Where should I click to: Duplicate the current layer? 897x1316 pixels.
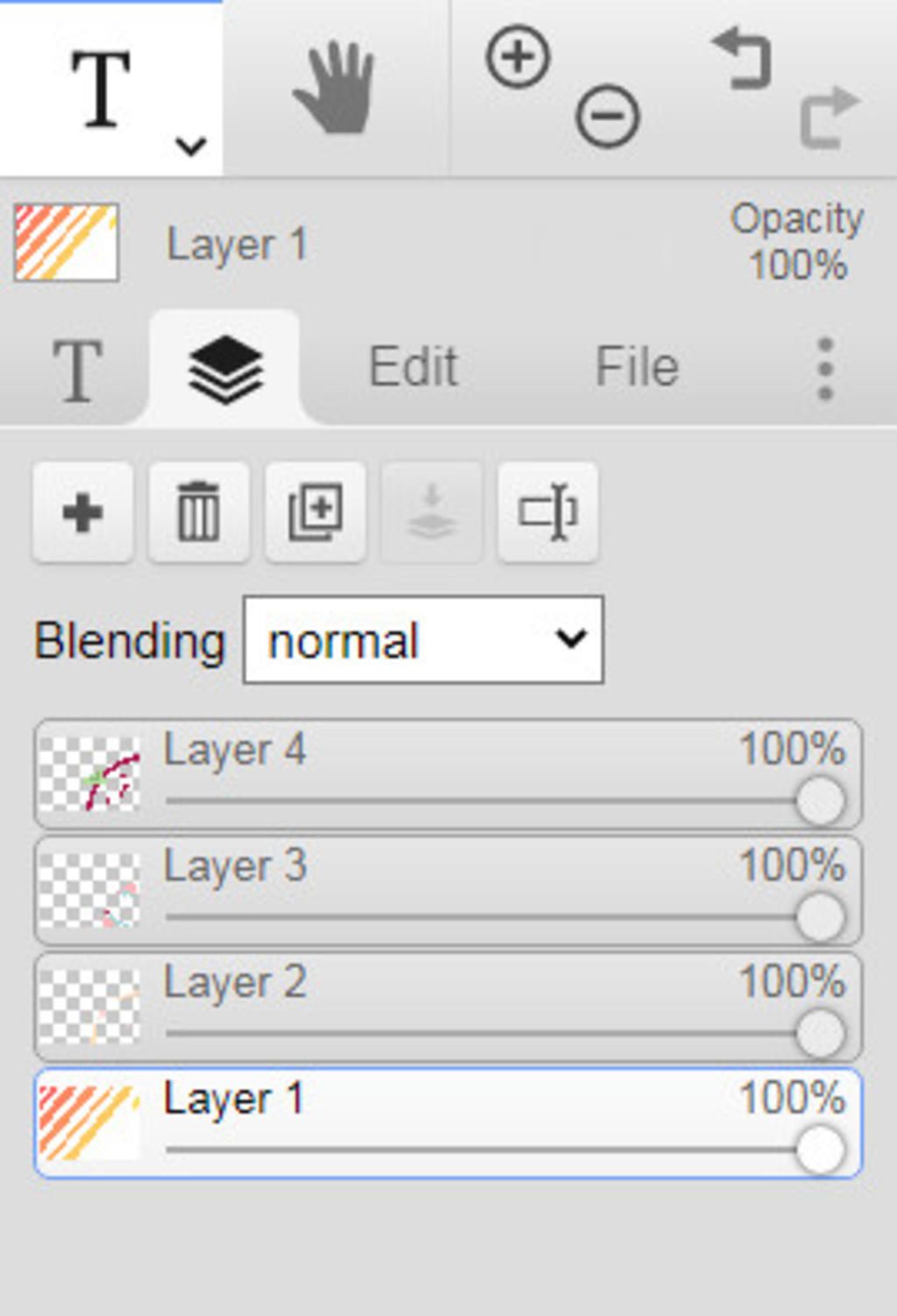click(x=315, y=513)
